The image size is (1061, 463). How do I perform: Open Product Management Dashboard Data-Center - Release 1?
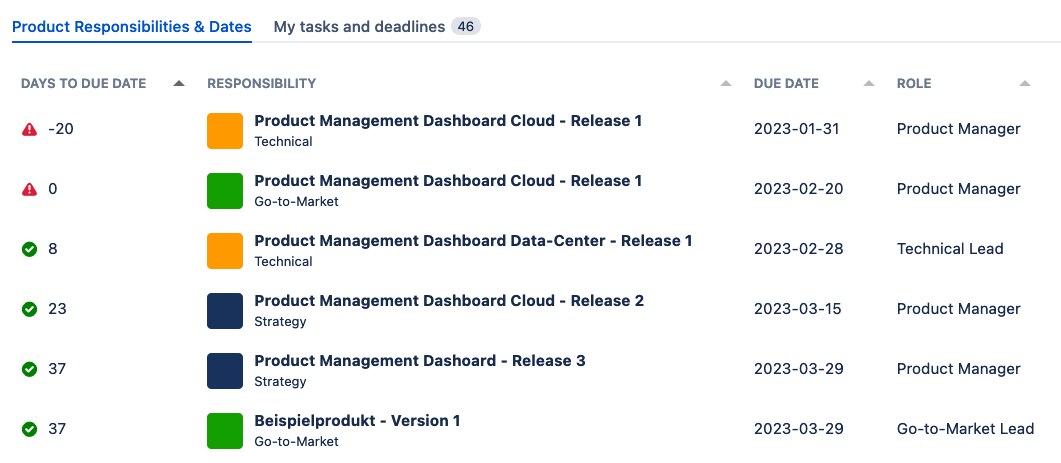coord(473,241)
